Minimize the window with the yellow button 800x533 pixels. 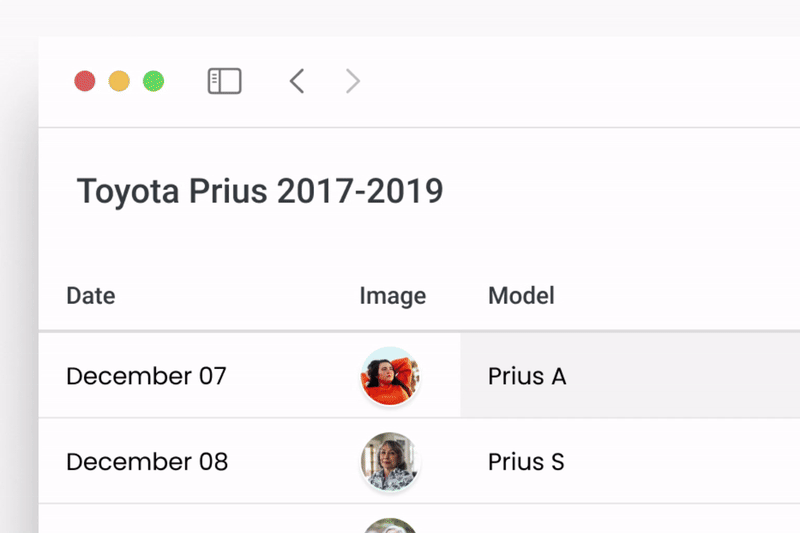pos(119,81)
